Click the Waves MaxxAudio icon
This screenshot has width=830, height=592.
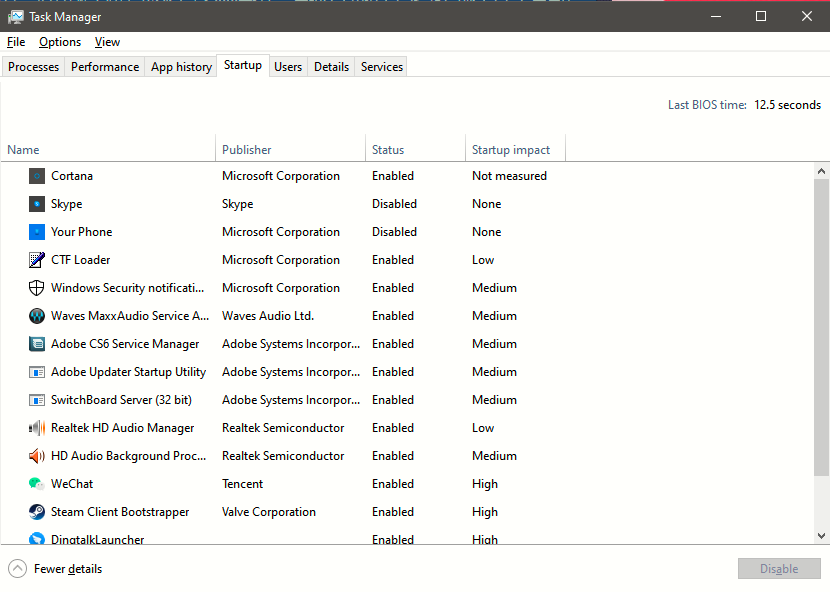click(x=37, y=316)
